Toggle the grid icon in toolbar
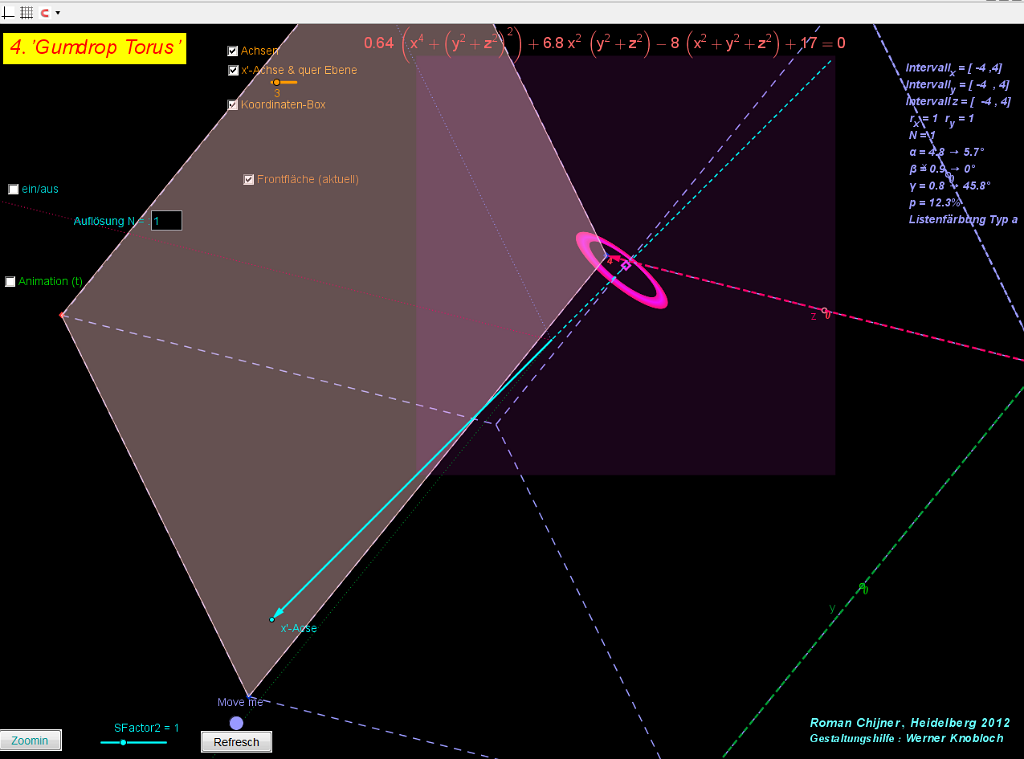Image resolution: width=1024 pixels, height=759 pixels. pyautogui.click(x=26, y=12)
